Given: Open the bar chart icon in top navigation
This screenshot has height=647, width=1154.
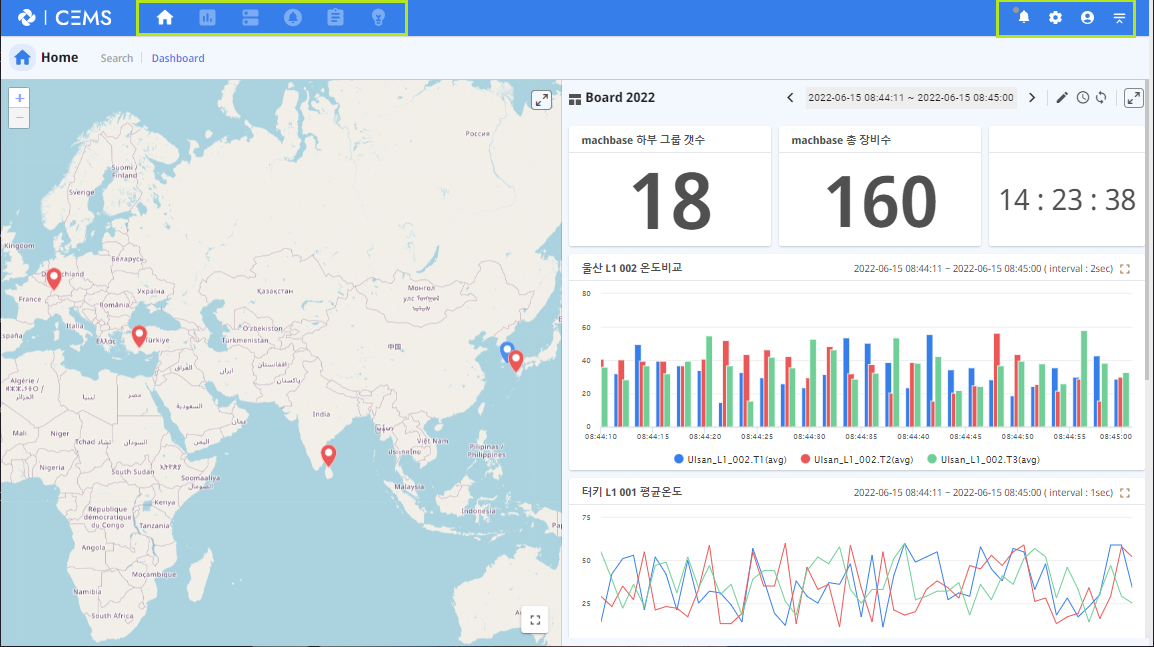Looking at the screenshot, I should click(x=208, y=18).
